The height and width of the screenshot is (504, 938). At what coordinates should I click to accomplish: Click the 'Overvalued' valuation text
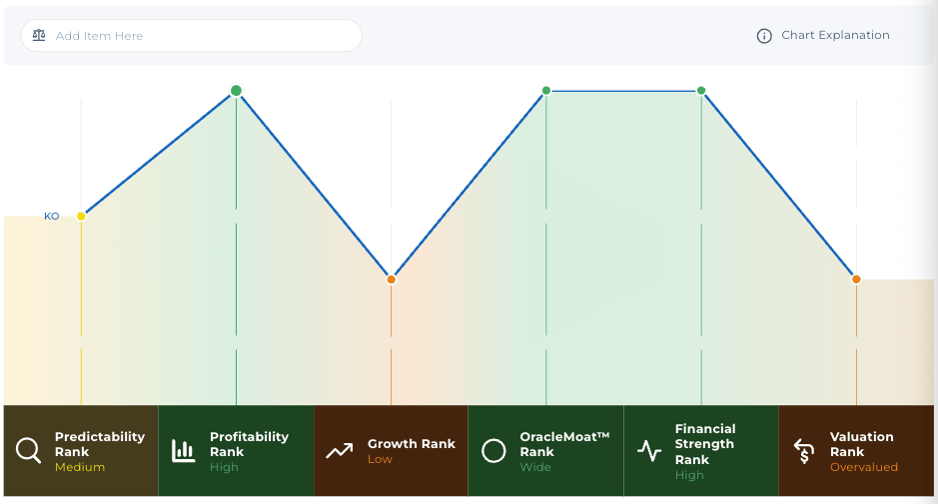(x=864, y=468)
